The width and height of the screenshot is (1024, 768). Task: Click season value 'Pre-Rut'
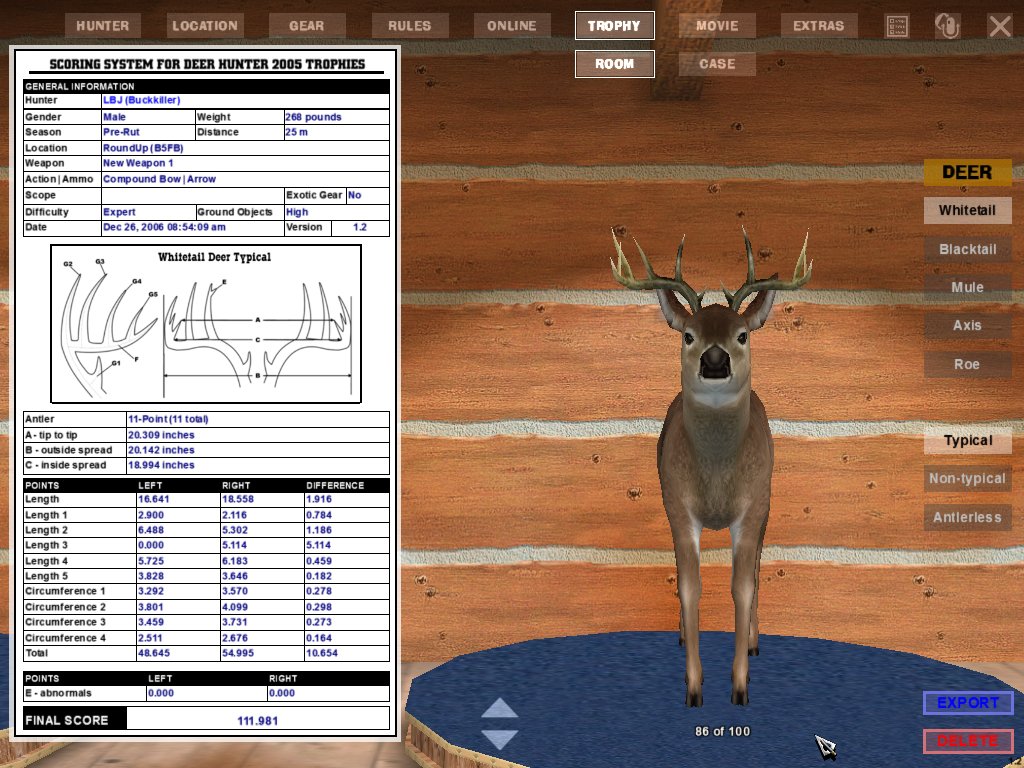click(121, 132)
